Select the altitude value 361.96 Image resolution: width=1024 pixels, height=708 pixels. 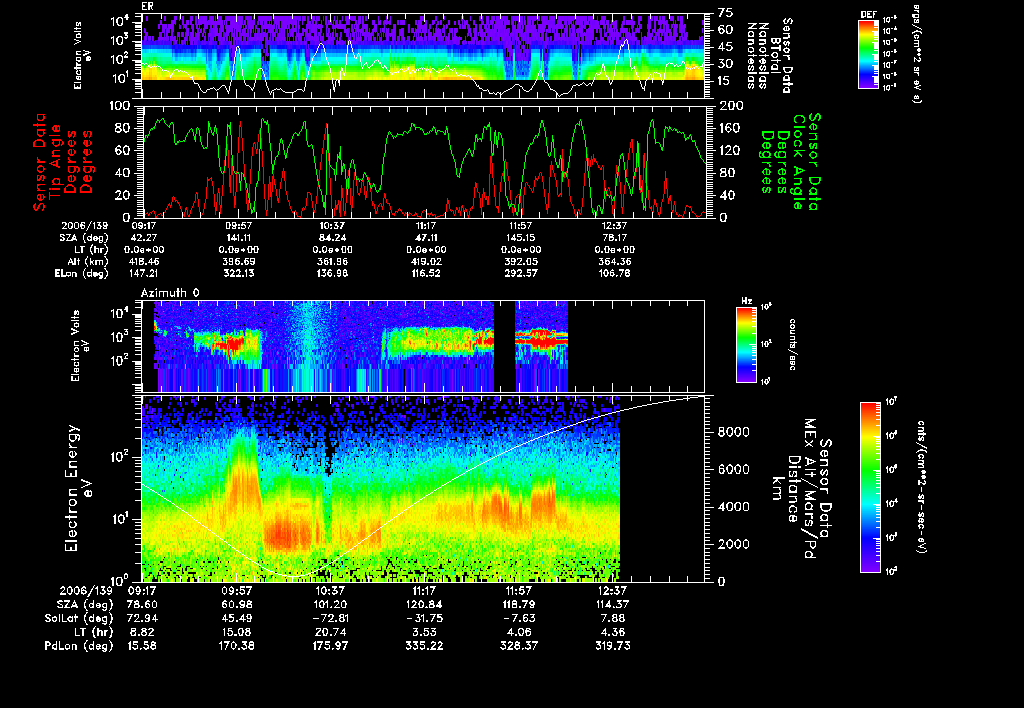tap(332, 262)
